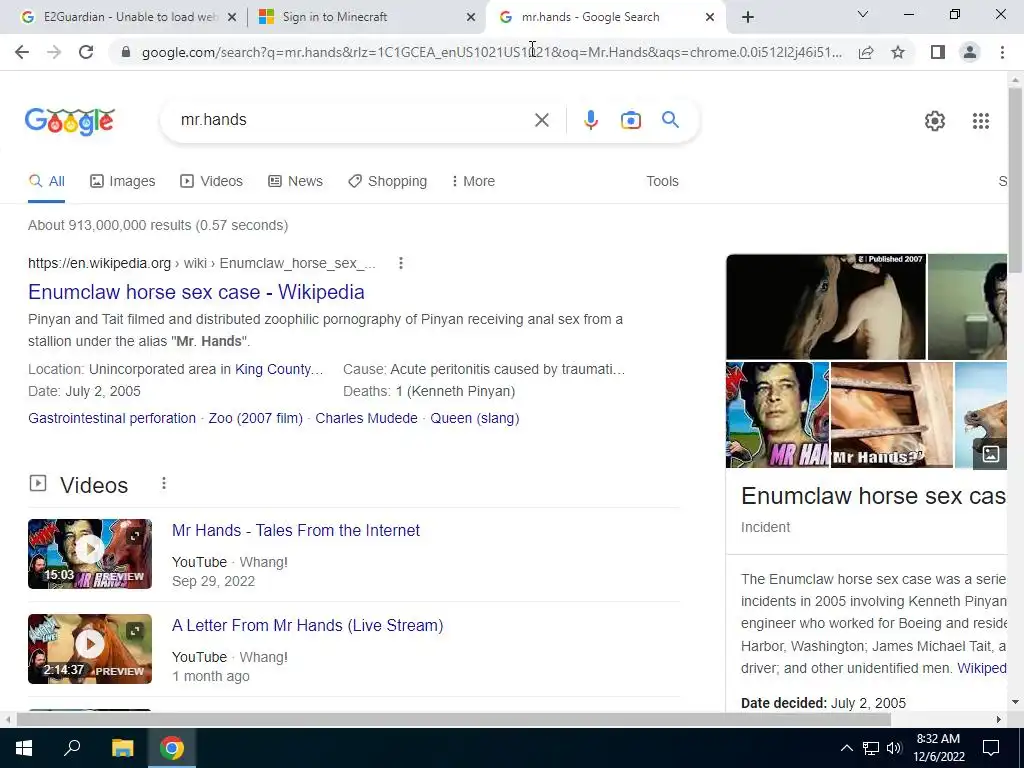The image size is (1024, 768).
Task: Close the mr.hands Google Search tab
Action: tap(710, 17)
